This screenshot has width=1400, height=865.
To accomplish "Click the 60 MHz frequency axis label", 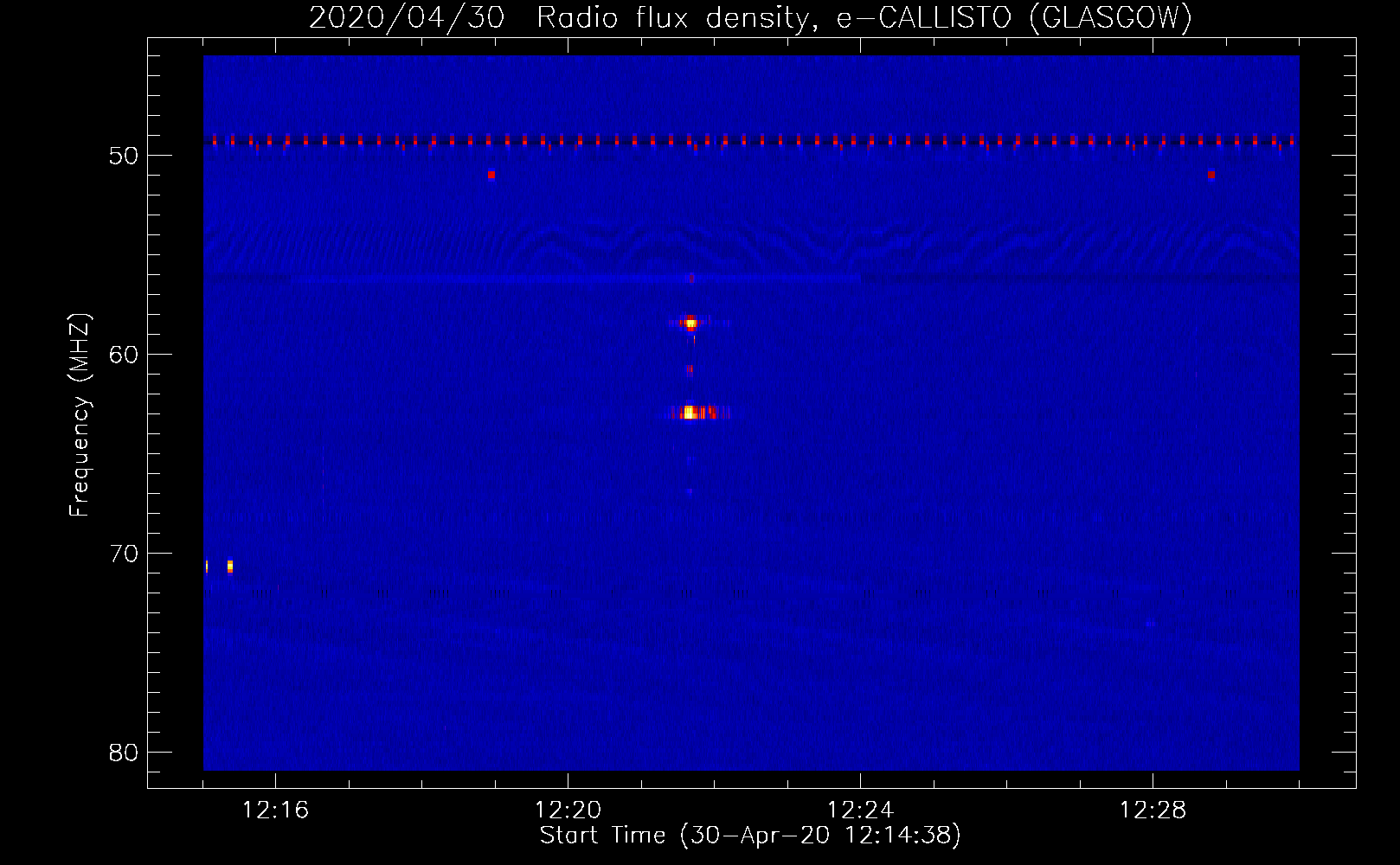I will [124, 355].
